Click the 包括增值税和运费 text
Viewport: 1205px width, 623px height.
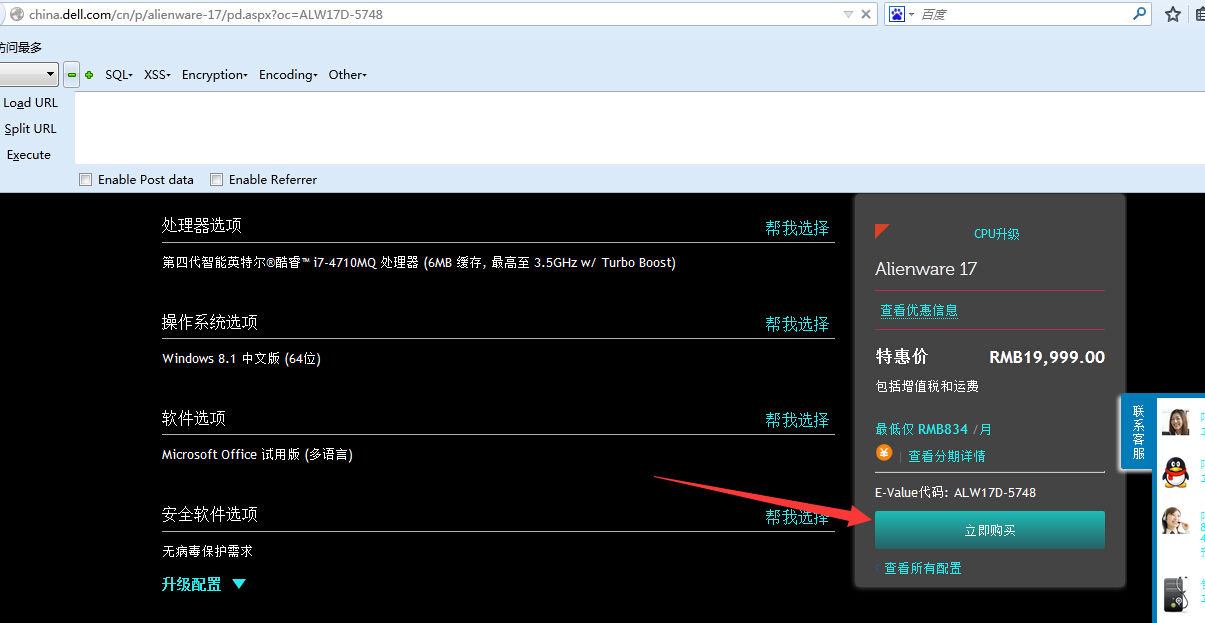click(927, 386)
